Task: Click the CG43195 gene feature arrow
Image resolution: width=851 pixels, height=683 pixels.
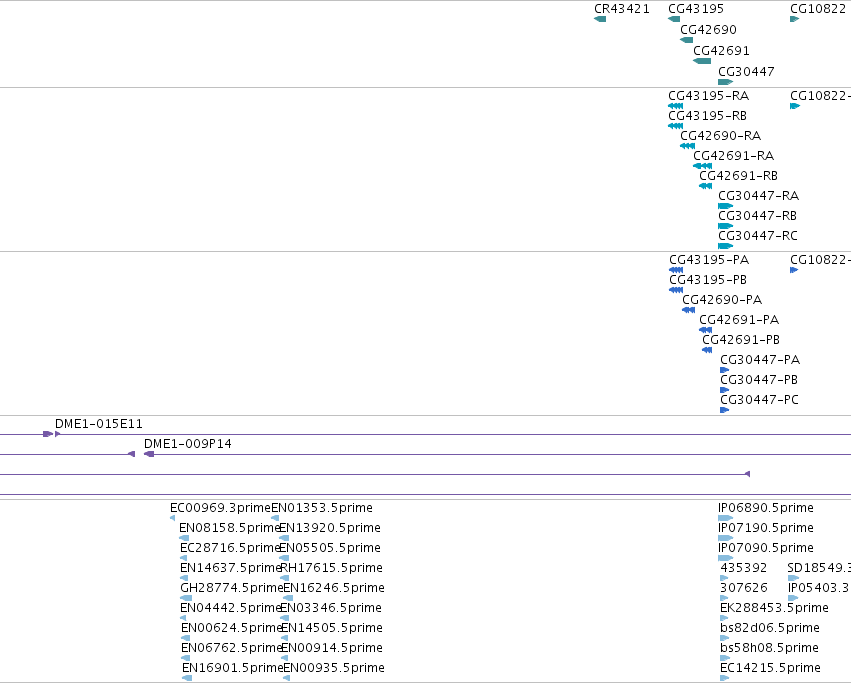Action: point(674,19)
